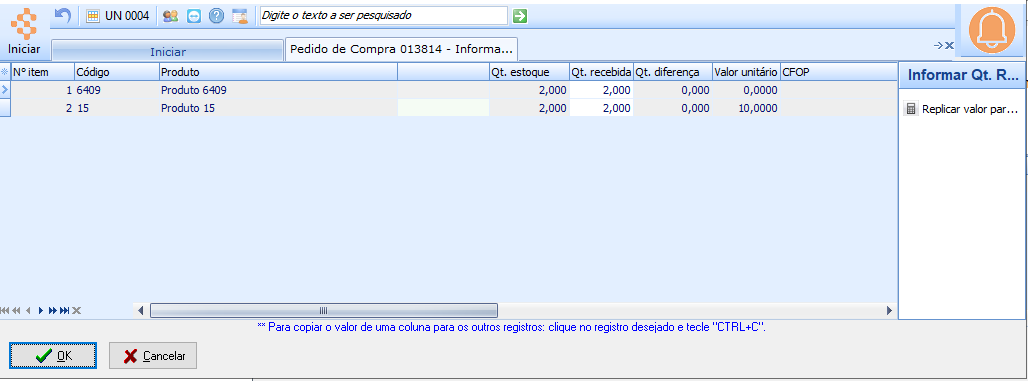Focus the search text field
Viewport: 1028px width, 381px height.
click(384, 15)
